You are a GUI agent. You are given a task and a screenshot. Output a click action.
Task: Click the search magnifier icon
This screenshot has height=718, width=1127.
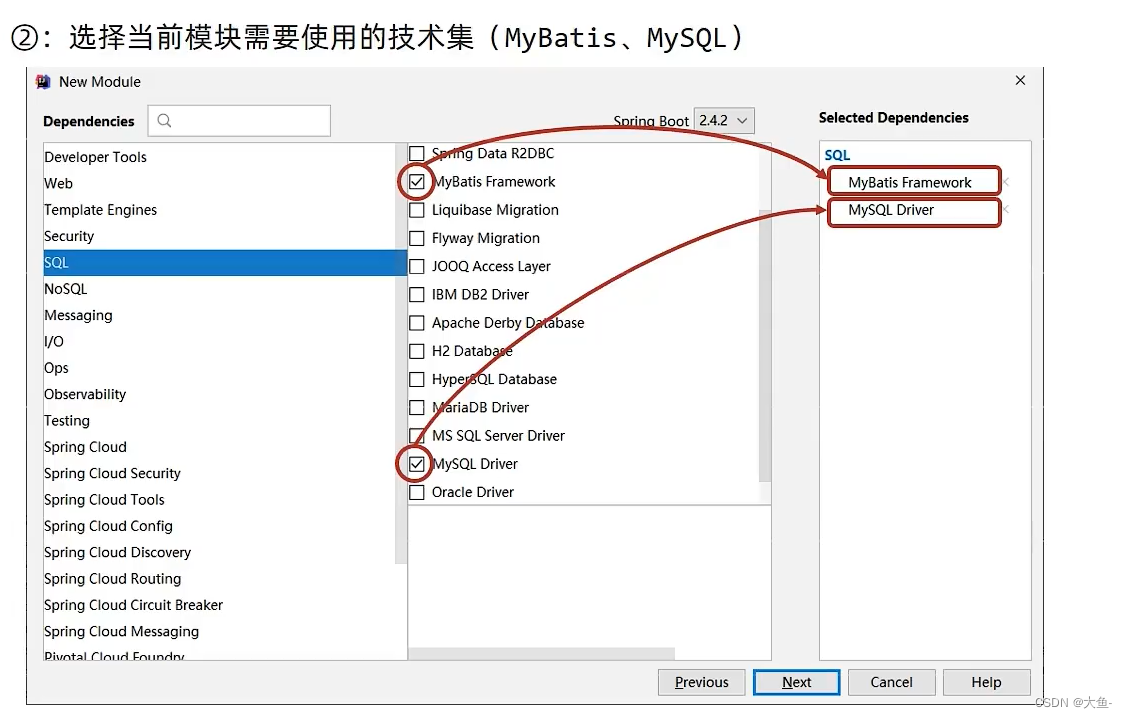coord(164,121)
